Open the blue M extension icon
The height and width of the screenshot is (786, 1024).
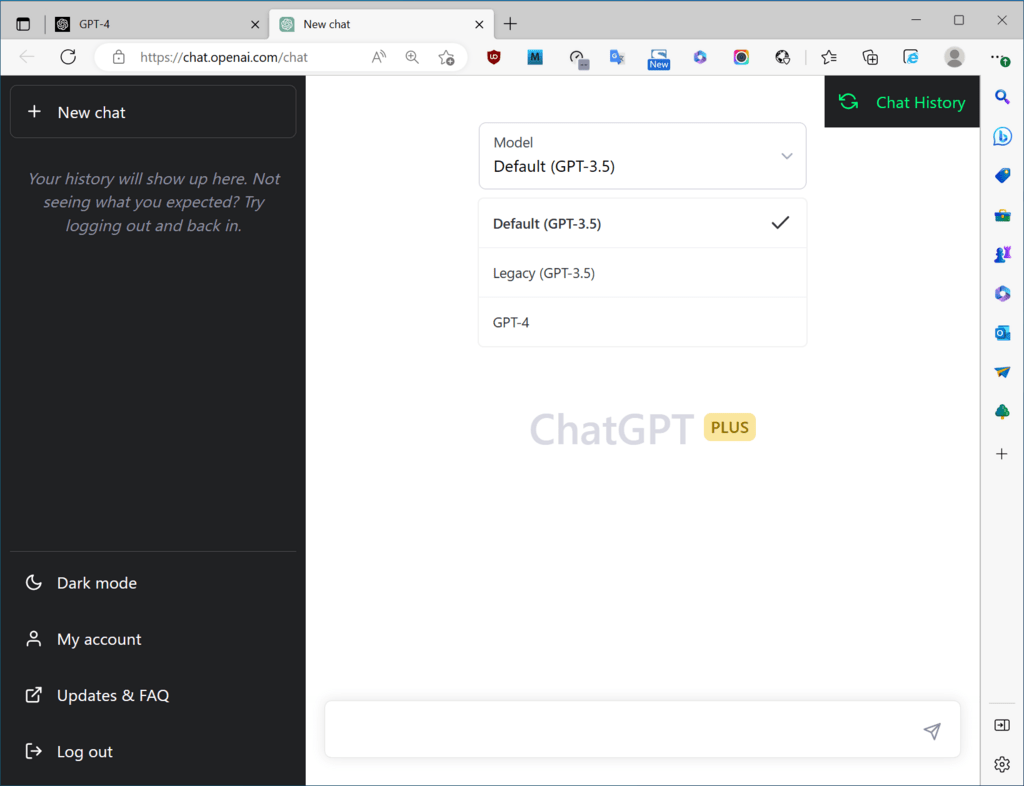pyautogui.click(x=535, y=57)
